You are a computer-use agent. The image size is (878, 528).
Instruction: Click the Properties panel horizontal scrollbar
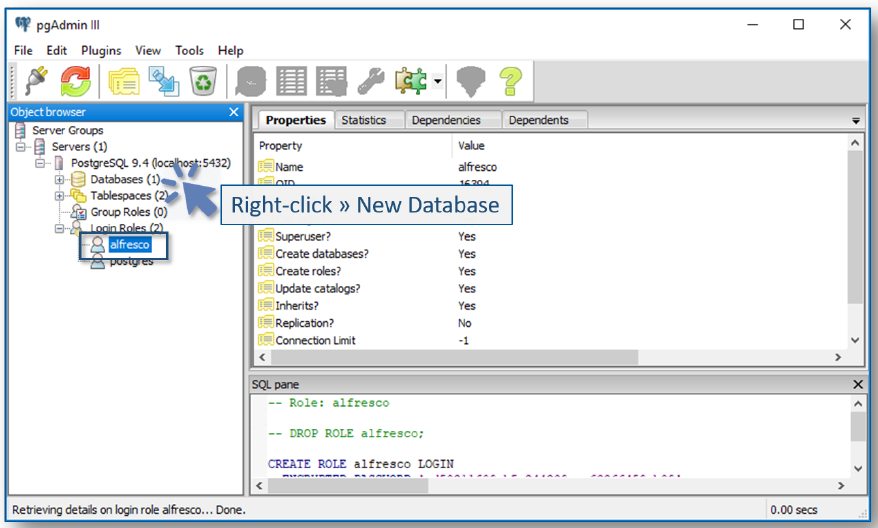[x=450, y=357]
